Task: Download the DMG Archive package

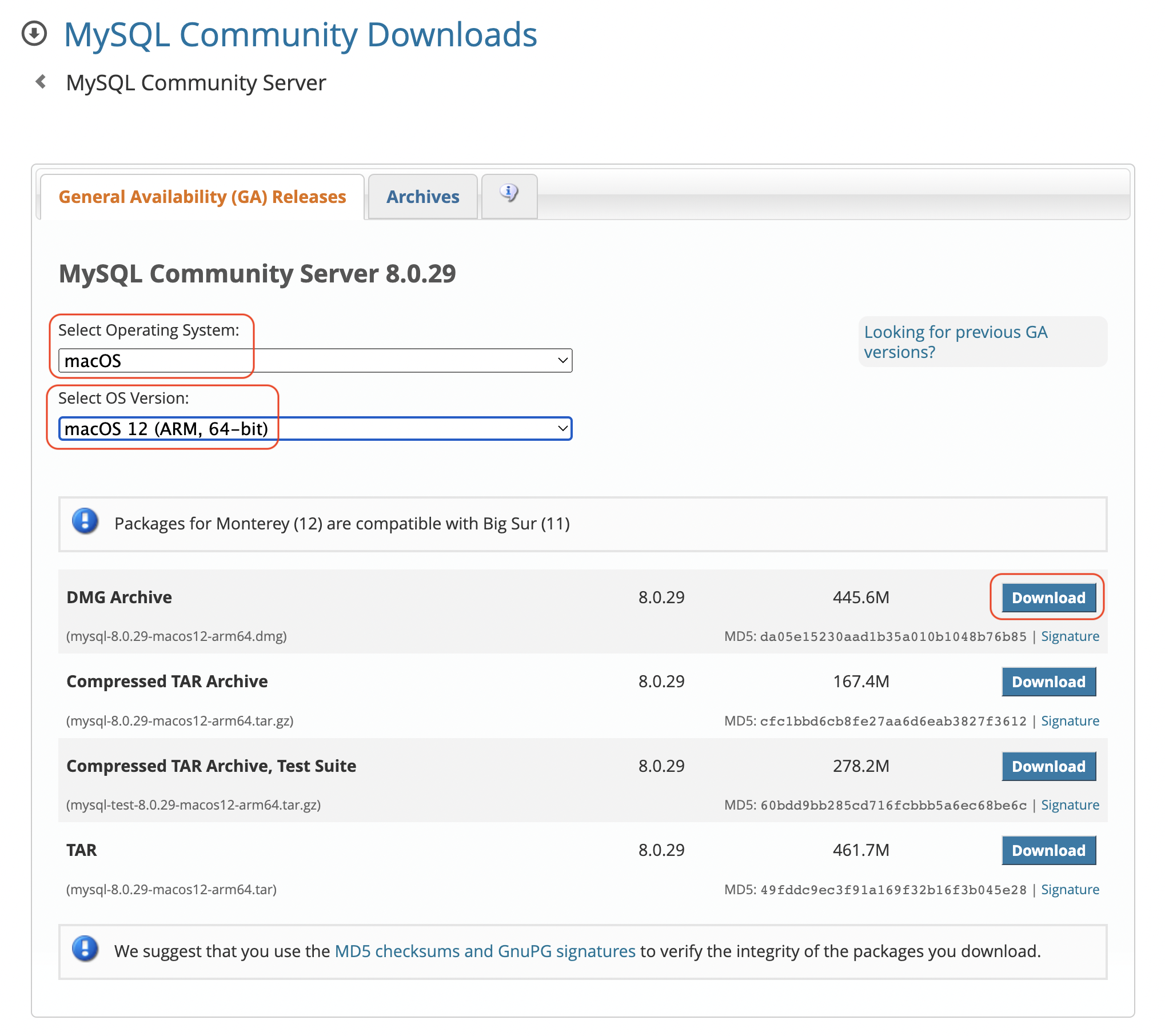Action: tap(1048, 597)
